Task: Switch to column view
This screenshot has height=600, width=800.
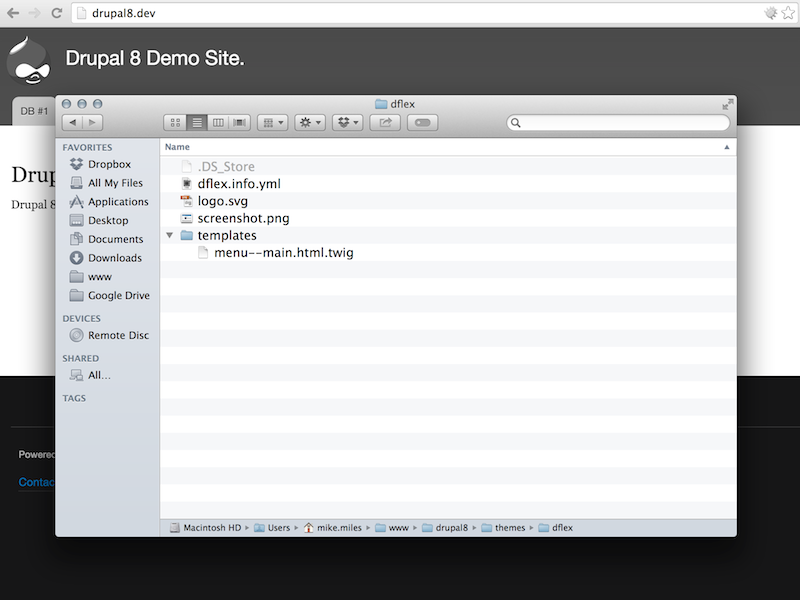Action: tap(218, 122)
